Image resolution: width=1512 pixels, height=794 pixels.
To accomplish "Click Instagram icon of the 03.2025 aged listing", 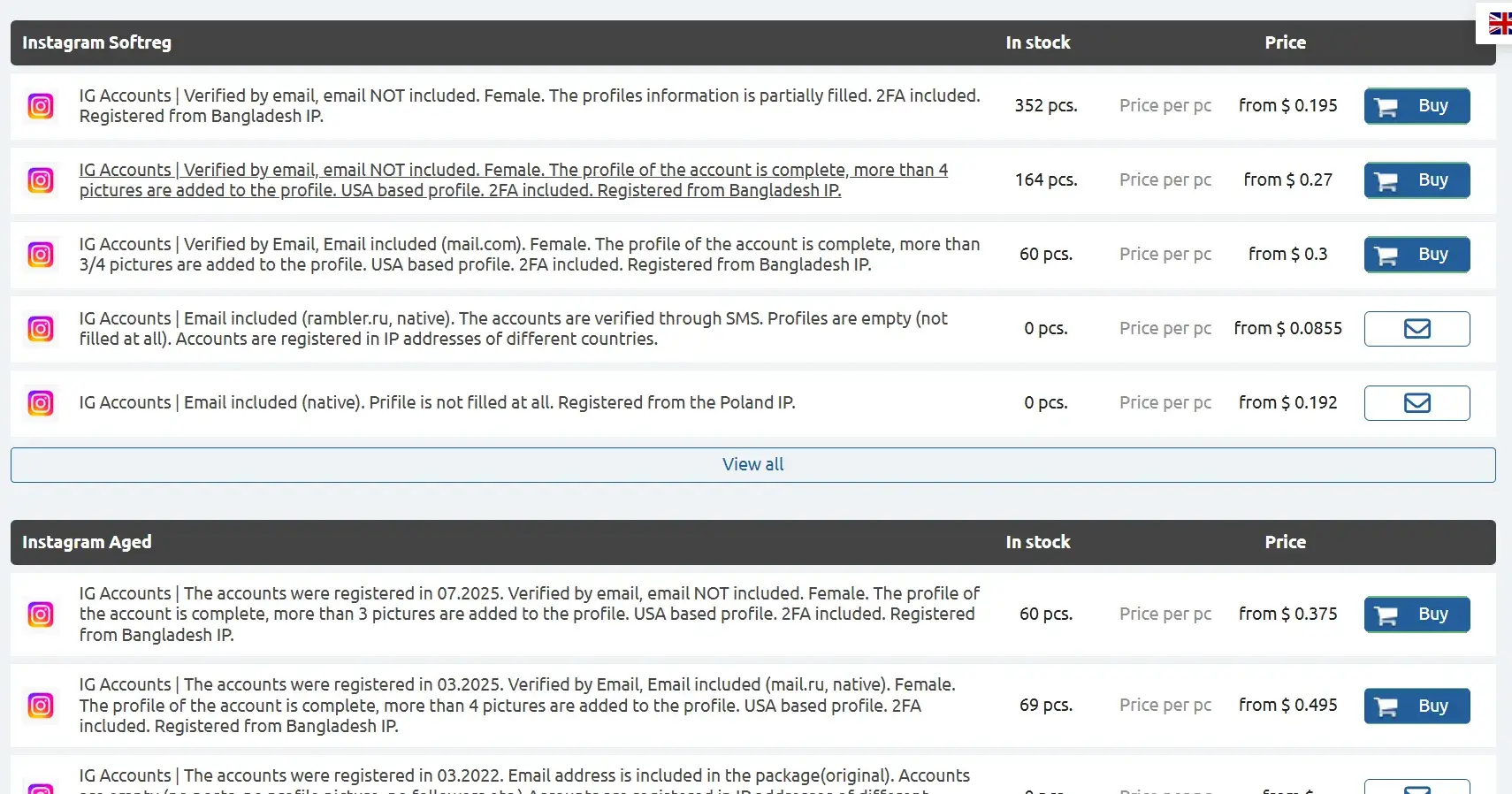I will click(41, 706).
